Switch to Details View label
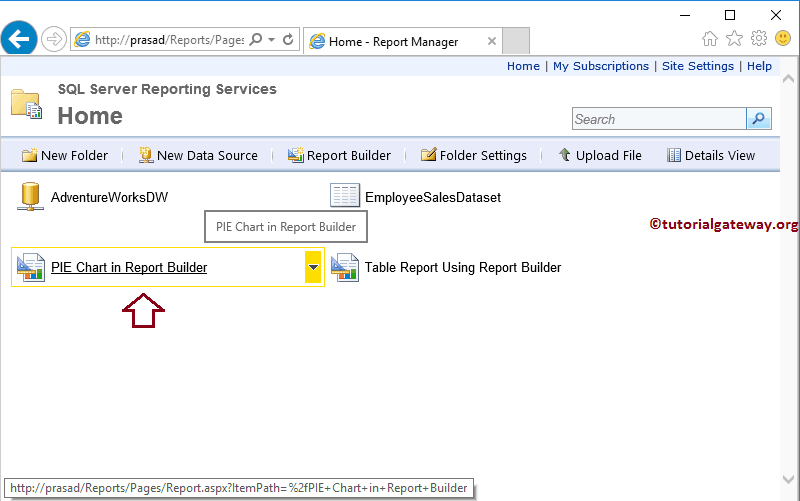 pyautogui.click(x=720, y=156)
